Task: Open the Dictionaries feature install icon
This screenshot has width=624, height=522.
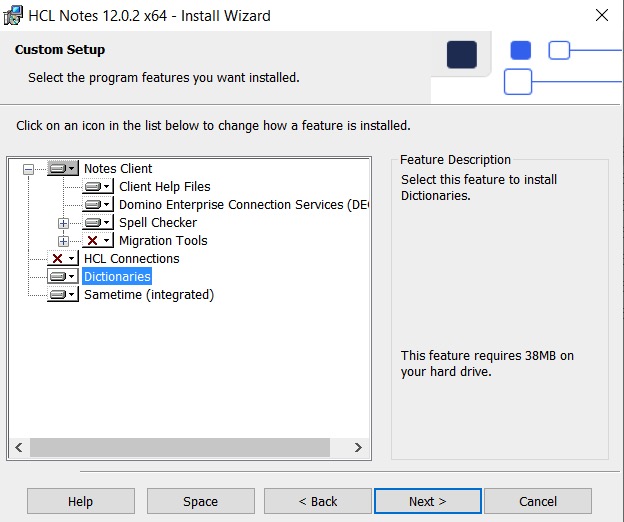Action: coord(62,277)
